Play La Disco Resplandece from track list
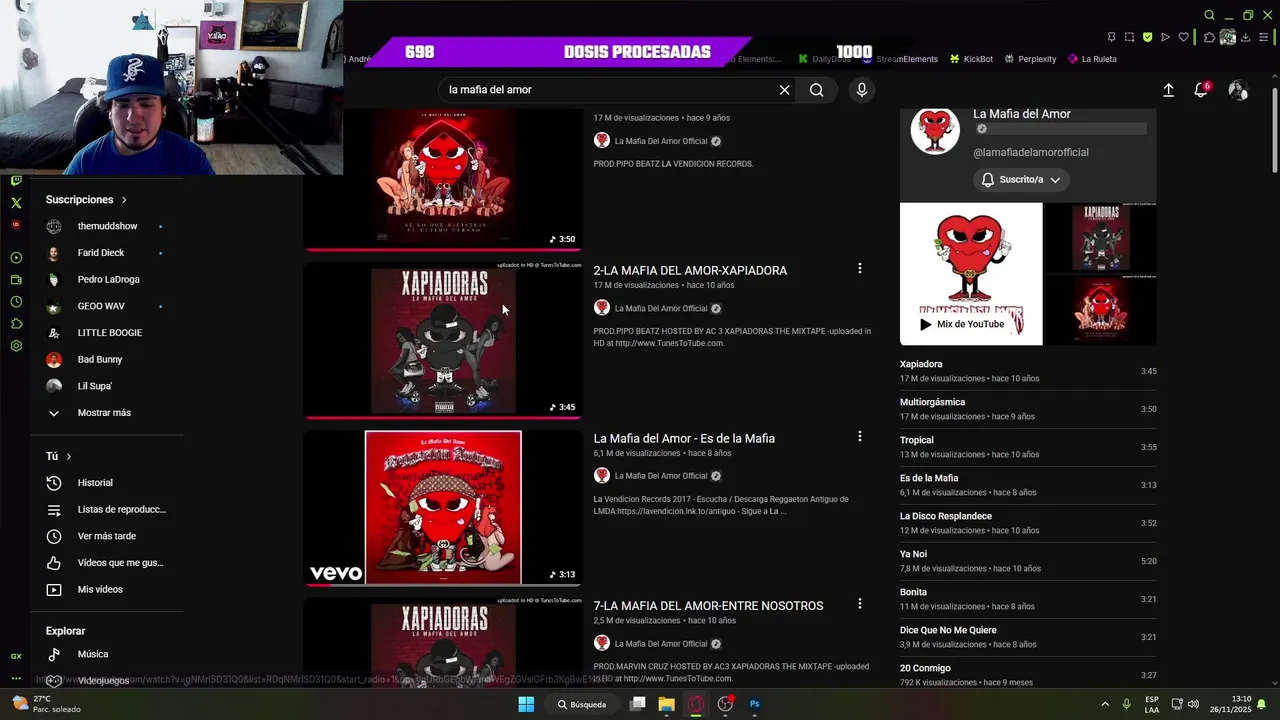This screenshot has height=720, width=1280. [x=1028, y=523]
